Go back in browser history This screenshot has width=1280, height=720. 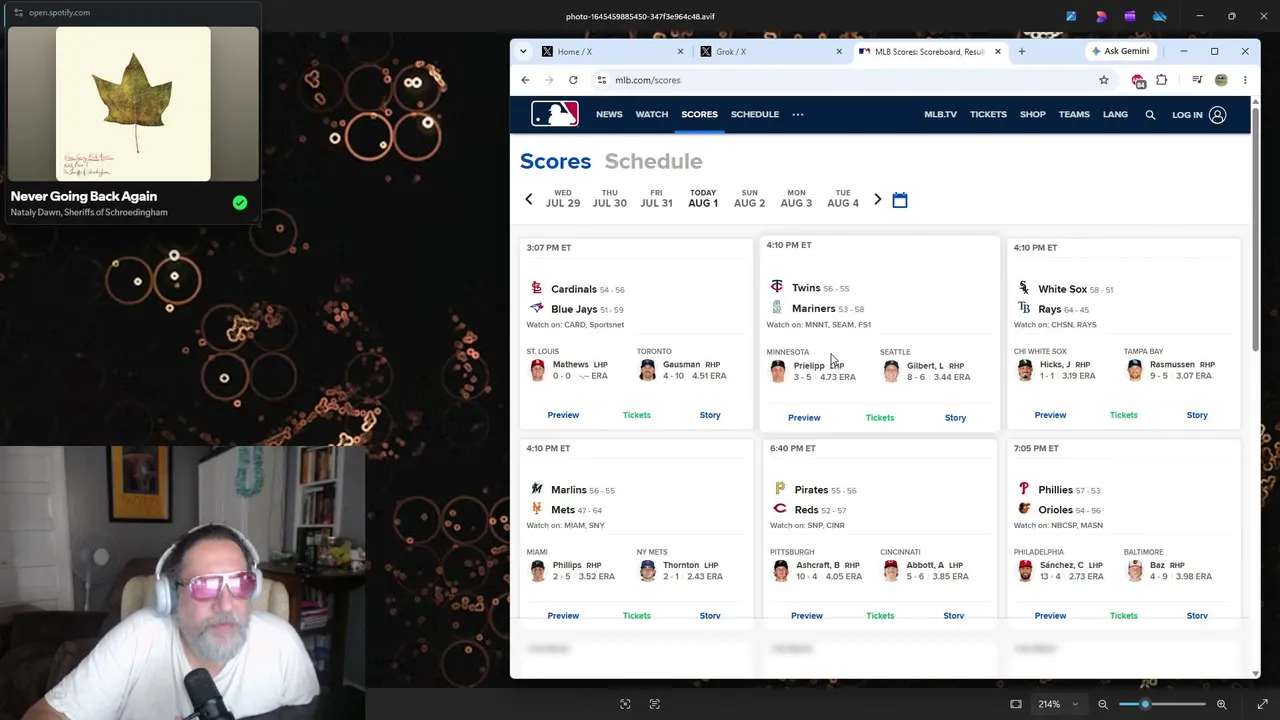[525, 80]
